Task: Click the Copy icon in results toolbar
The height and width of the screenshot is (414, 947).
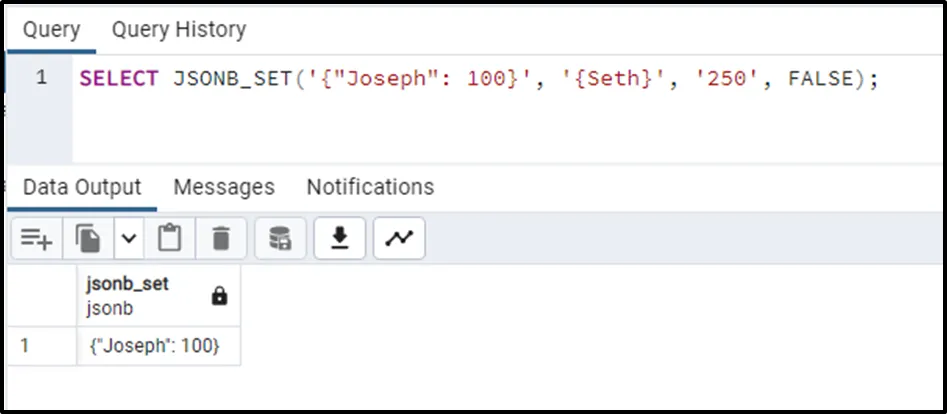Action: click(x=89, y=238)
